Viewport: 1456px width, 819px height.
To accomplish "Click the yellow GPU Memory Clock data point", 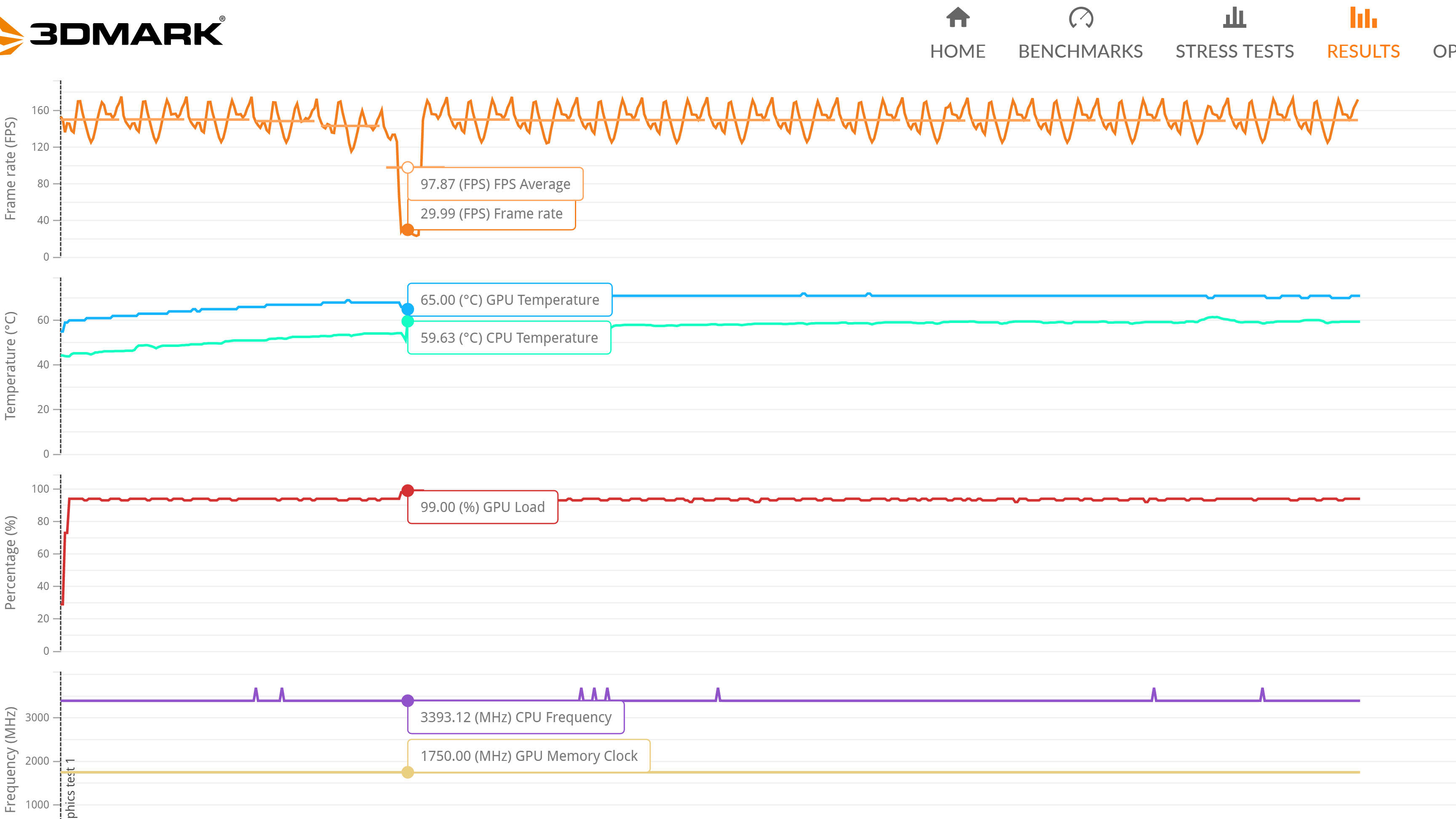I will tap(408, 772).
